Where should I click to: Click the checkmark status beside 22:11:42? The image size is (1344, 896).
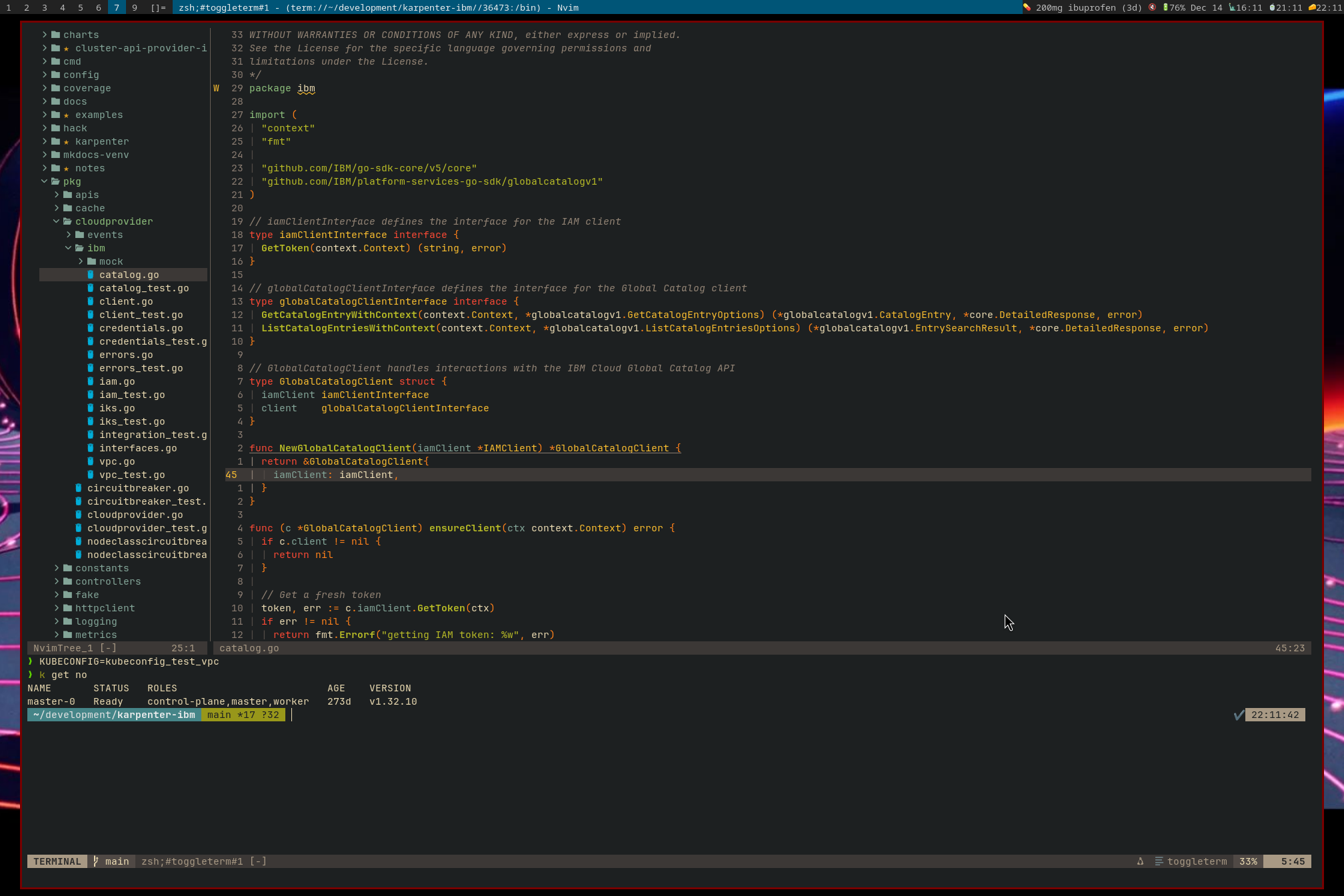point(1239,715)
